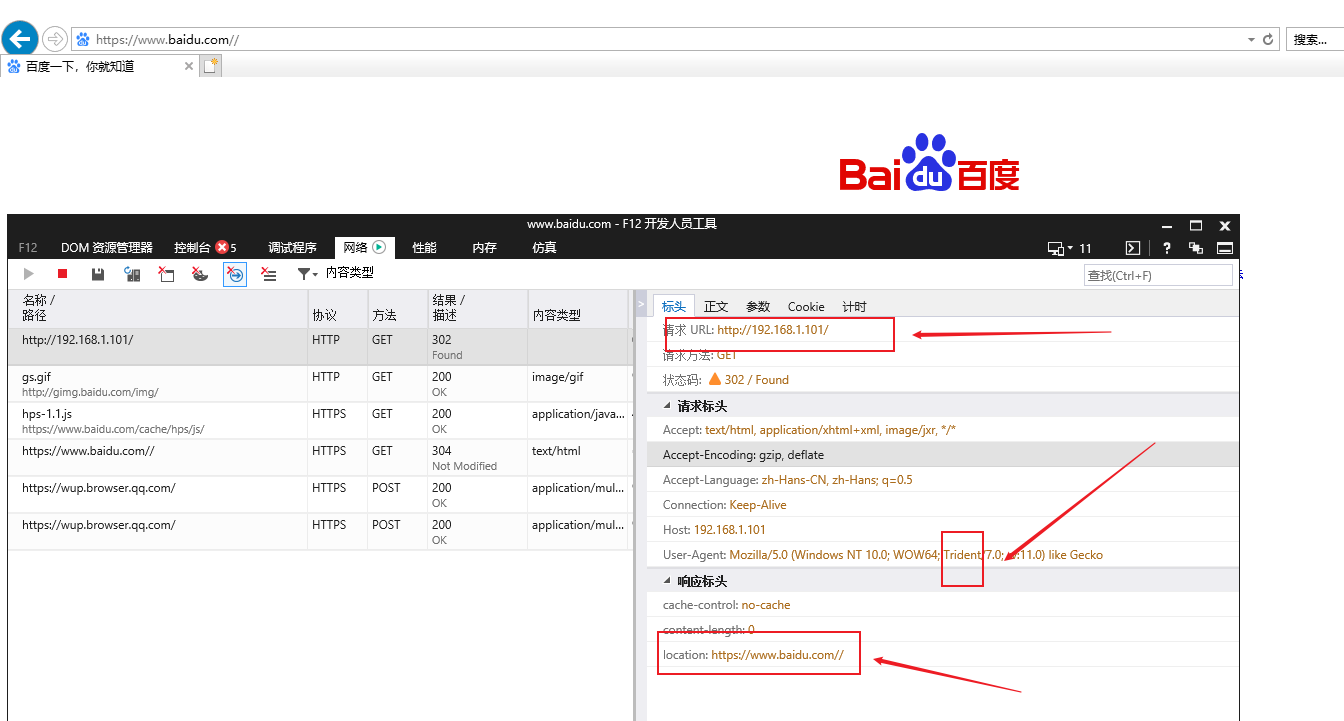
Task: Open the Cookie details tab
Action: click(x=806, y=307)
